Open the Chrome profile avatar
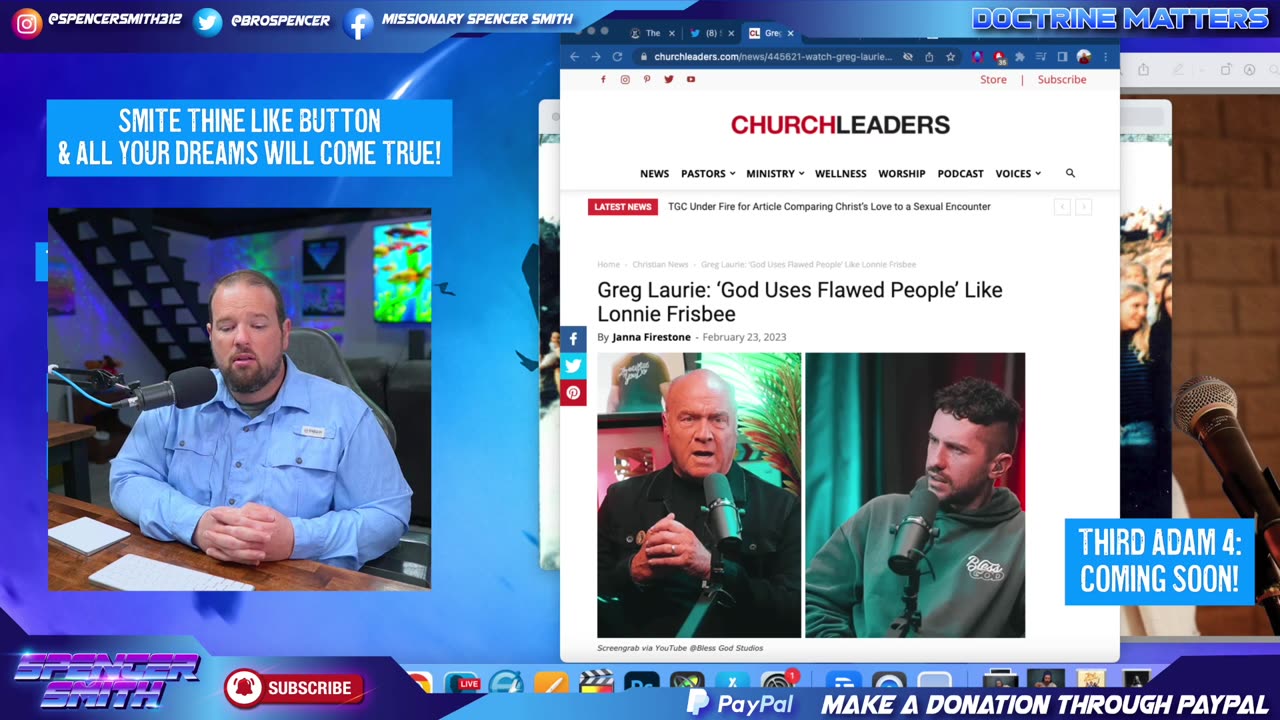 point(1084,57)
